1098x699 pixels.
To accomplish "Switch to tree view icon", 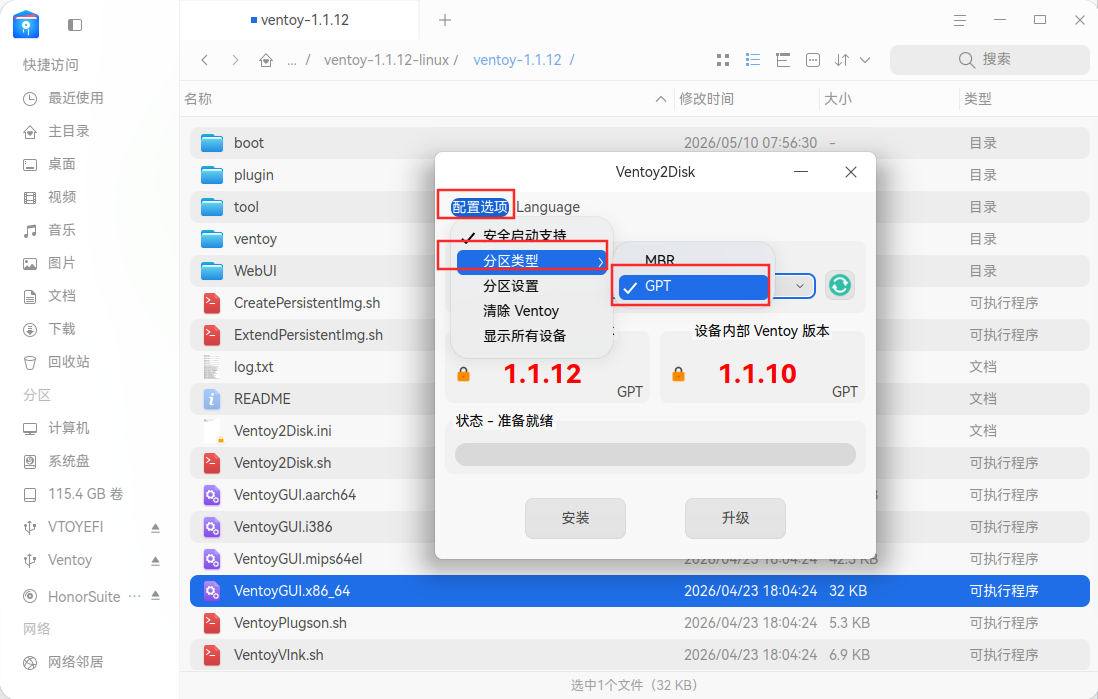I will pos(783,60).
